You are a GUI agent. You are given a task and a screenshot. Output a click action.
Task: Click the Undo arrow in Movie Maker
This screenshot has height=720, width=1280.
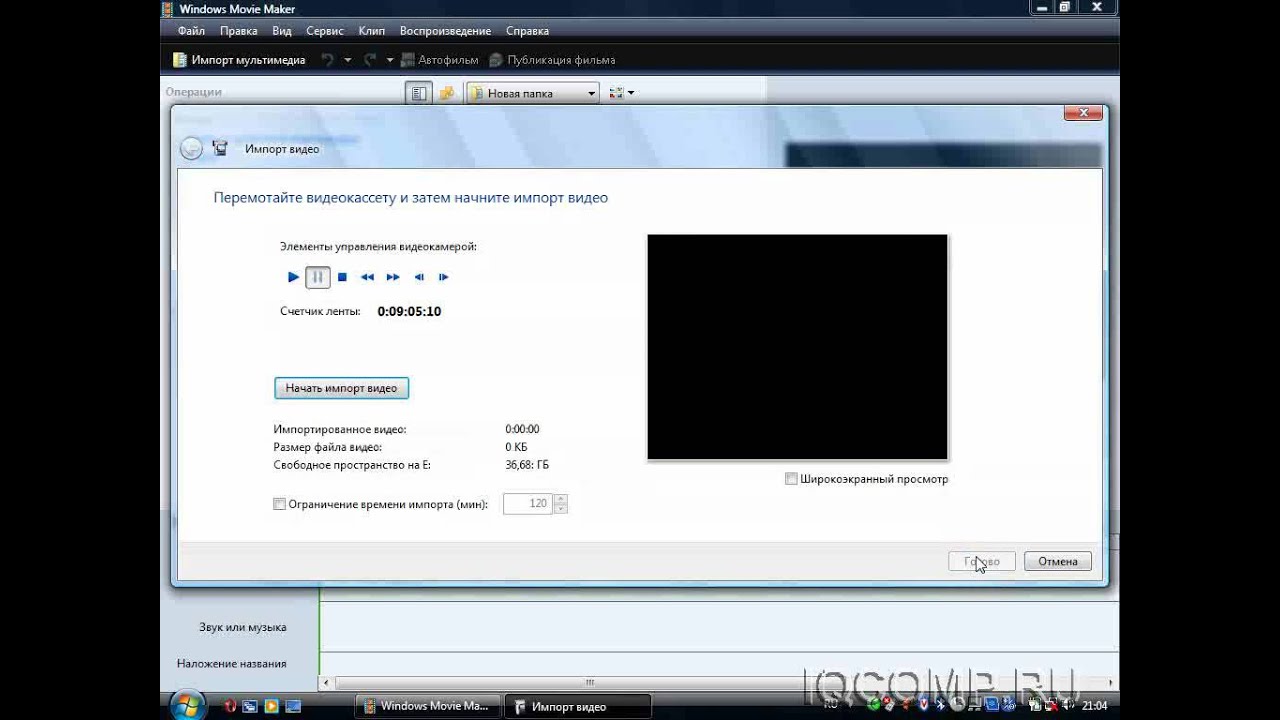coord(327,60)
